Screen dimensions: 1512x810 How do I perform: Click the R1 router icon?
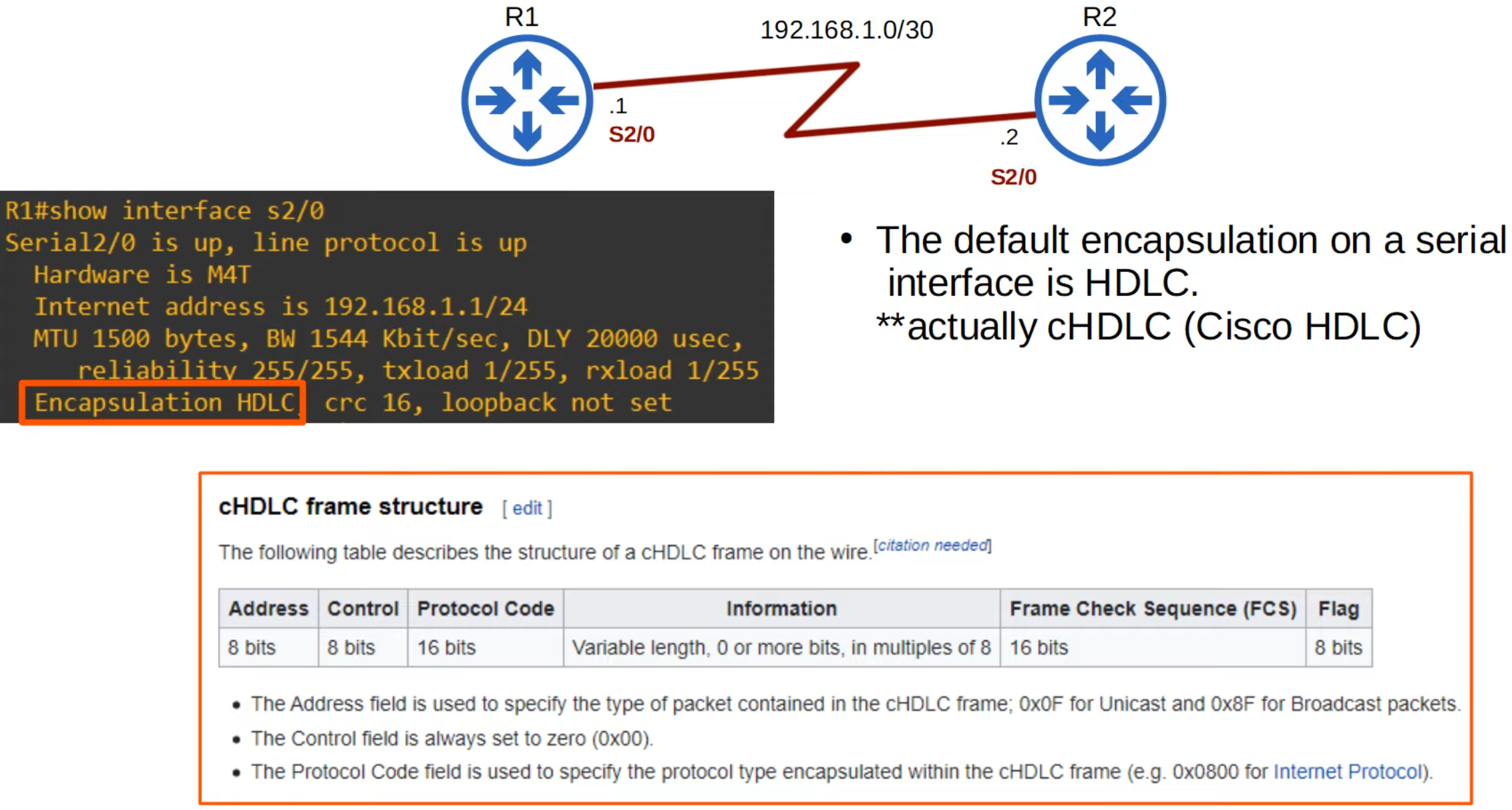point(527,100)
